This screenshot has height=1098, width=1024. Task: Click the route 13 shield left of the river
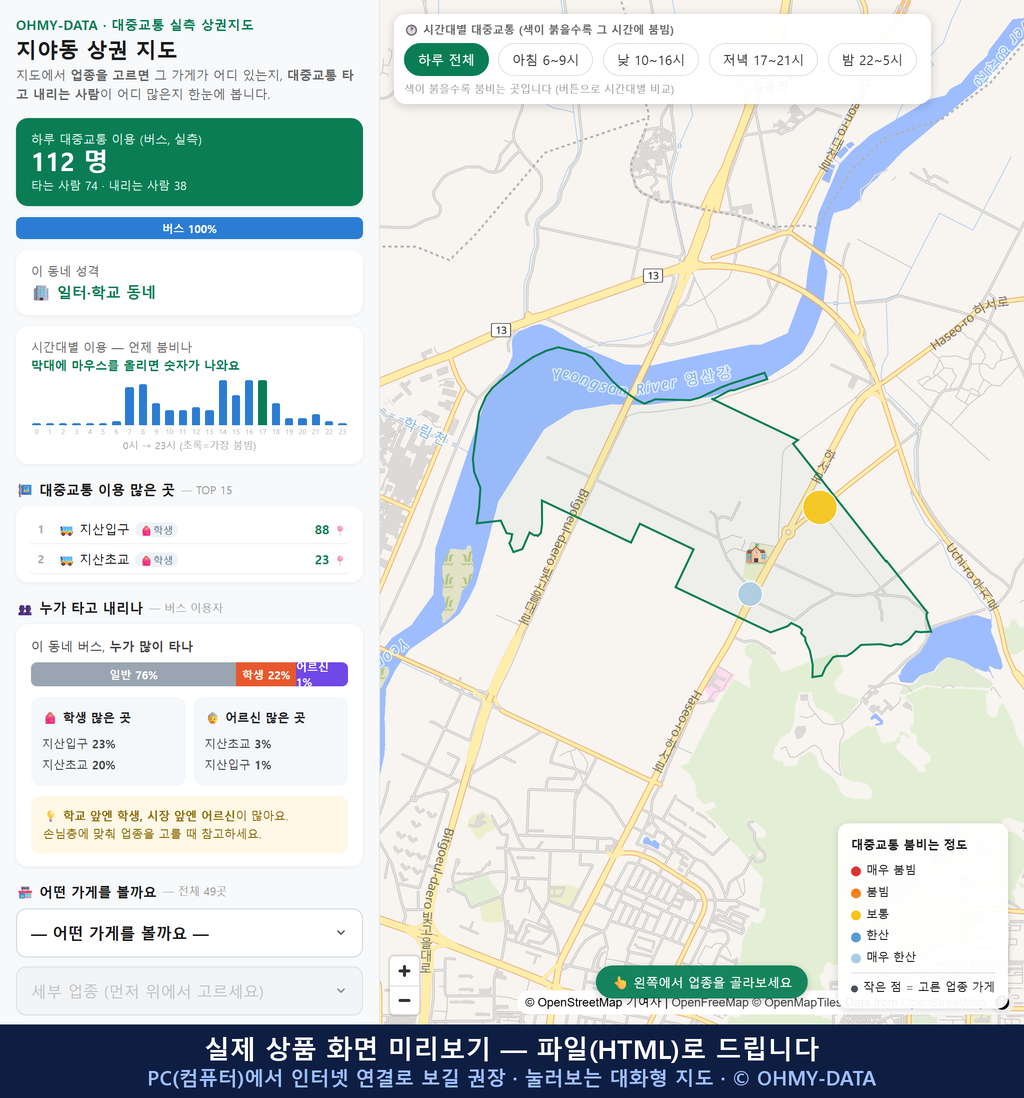coord(500,330)
